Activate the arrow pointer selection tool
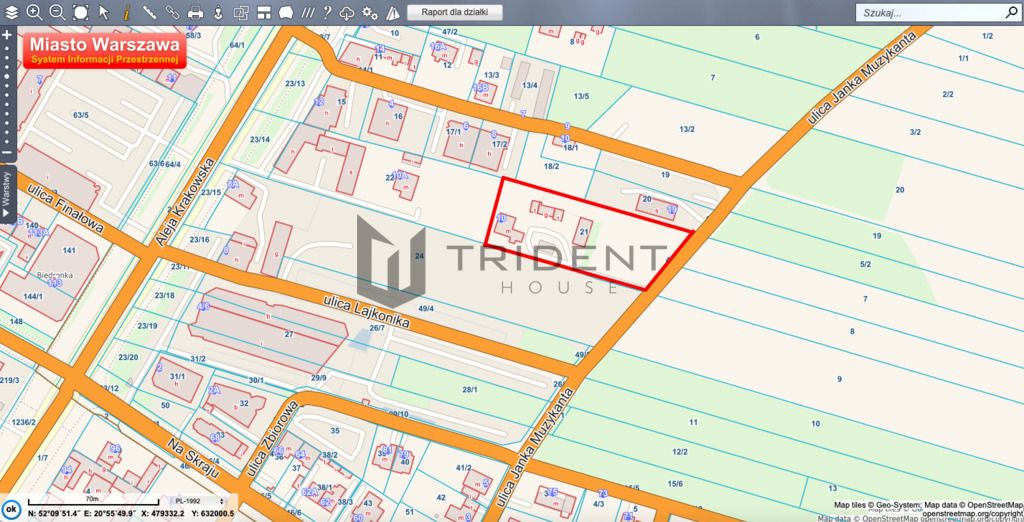Image resolution: width=1024 pixels, height=522 pixels. (x=104, y=12)
